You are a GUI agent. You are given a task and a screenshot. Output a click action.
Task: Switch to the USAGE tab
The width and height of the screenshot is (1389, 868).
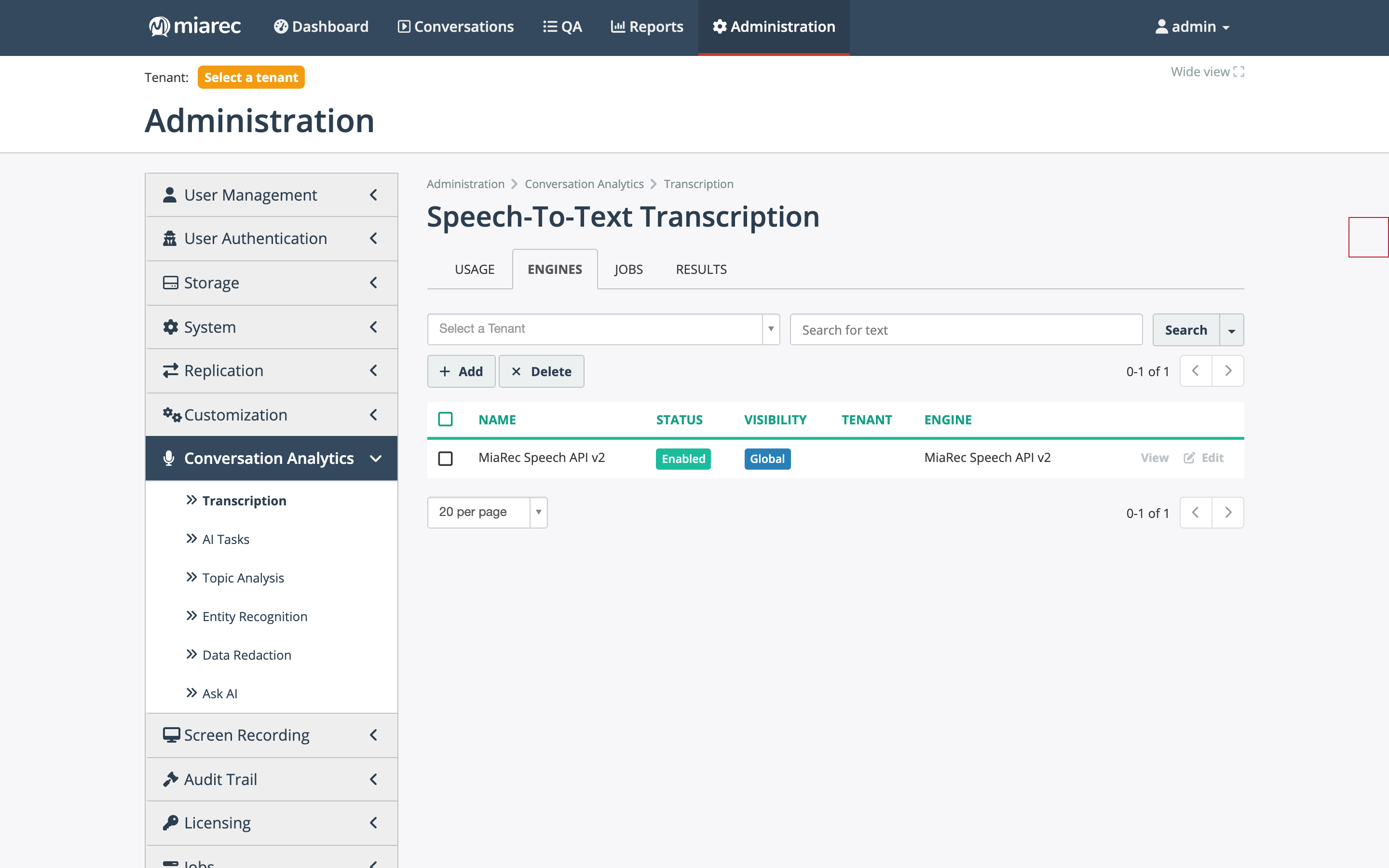[474, 269]
